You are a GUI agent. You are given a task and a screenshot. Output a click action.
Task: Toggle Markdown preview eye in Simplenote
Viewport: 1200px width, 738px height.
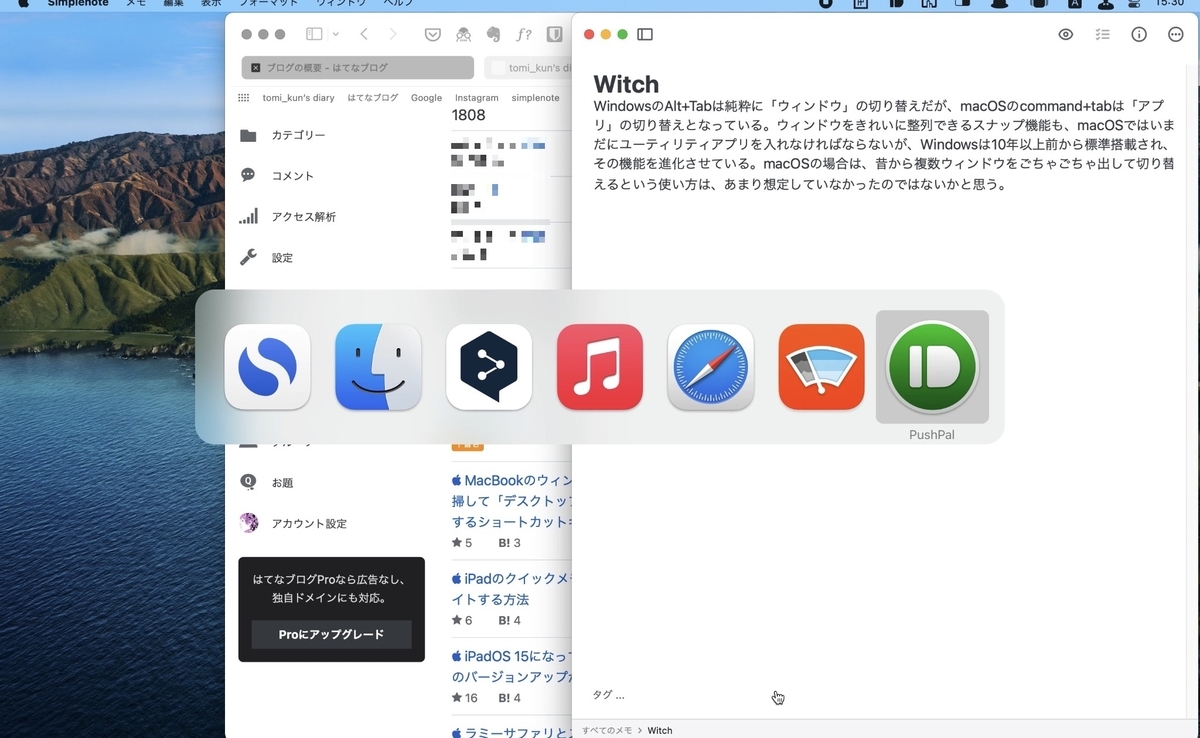click(x=1066, y=35)
